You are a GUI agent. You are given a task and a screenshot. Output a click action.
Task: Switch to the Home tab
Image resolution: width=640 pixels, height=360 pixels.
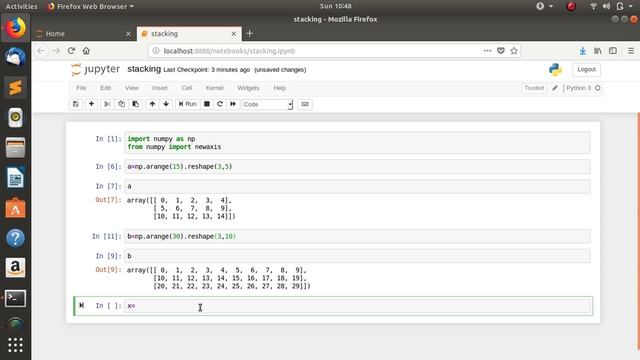coord(84,33)
